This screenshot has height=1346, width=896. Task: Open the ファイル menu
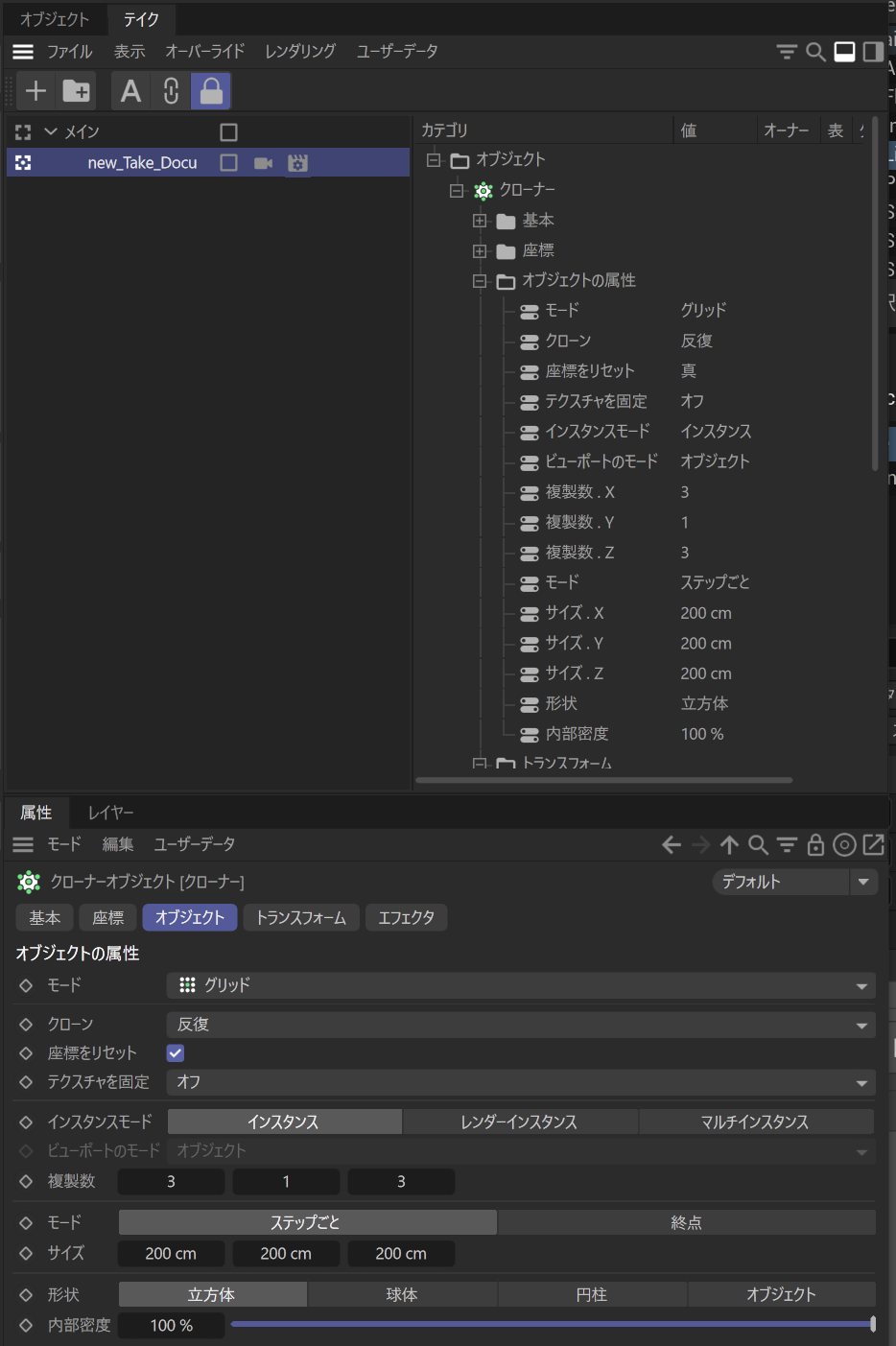[x=70, y=52]
